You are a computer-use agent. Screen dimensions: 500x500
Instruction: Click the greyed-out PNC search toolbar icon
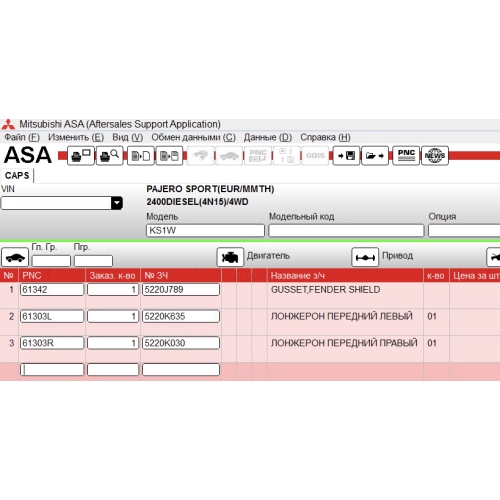[x=258, y=156]
